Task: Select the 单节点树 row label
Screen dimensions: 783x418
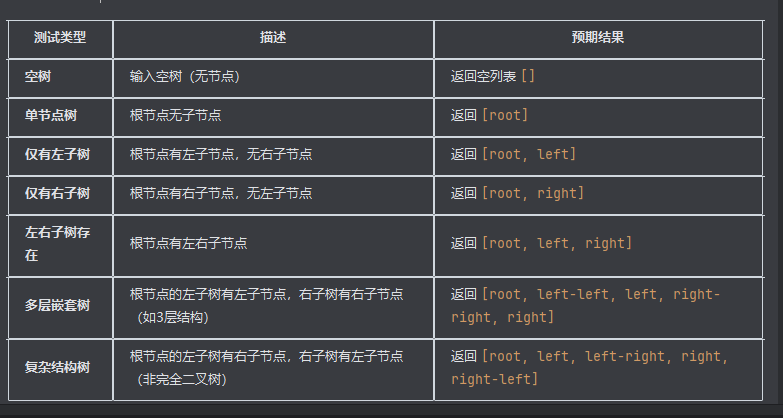Action: pyautogui.click(x=52, y=115)
